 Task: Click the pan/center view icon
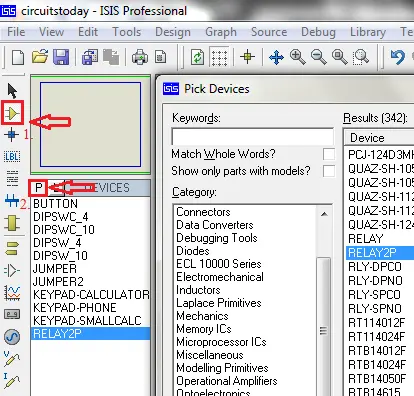click(276, 57)
